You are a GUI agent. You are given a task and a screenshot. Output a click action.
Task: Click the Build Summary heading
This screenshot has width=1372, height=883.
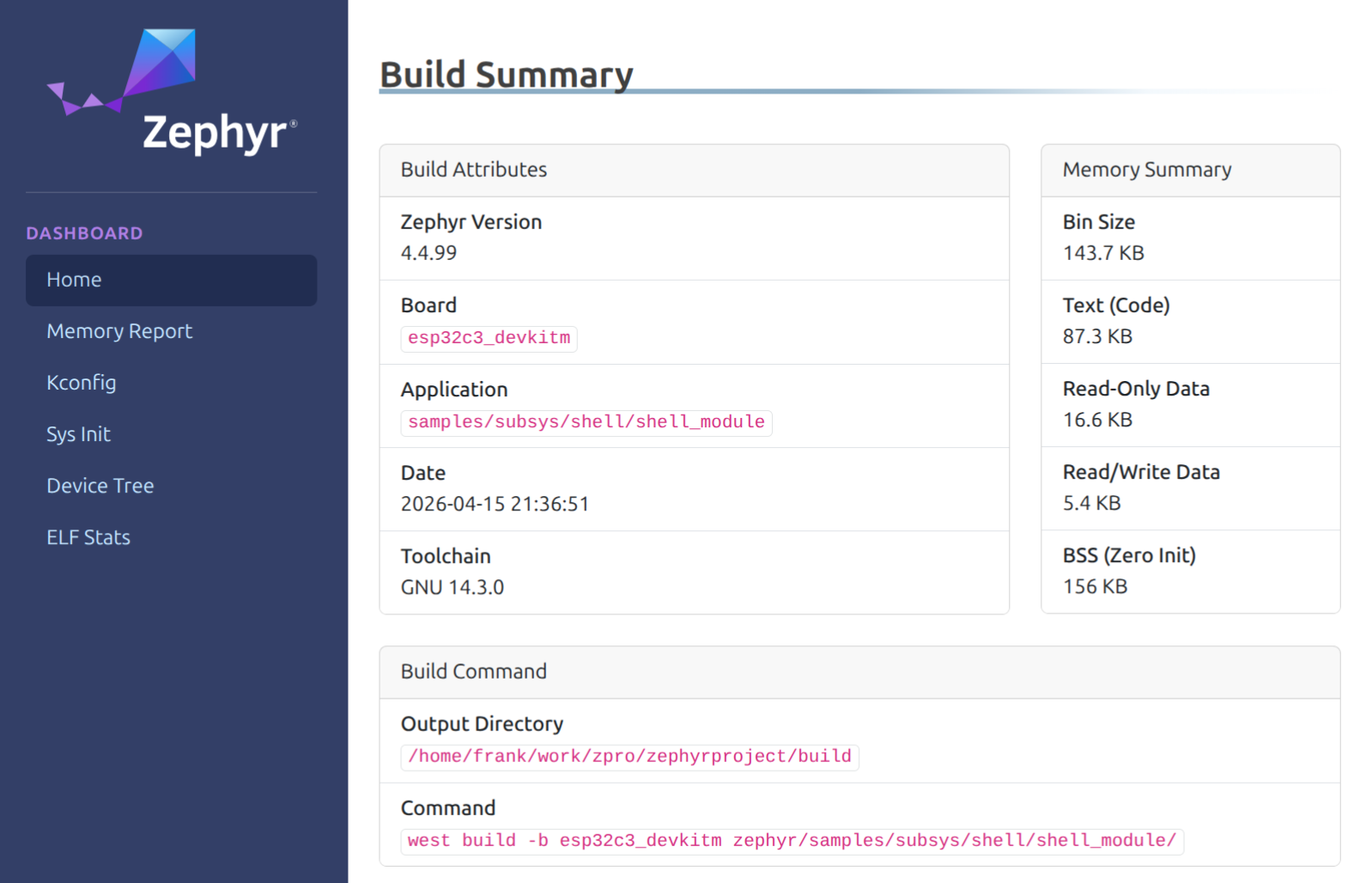(x=506, y=75)
